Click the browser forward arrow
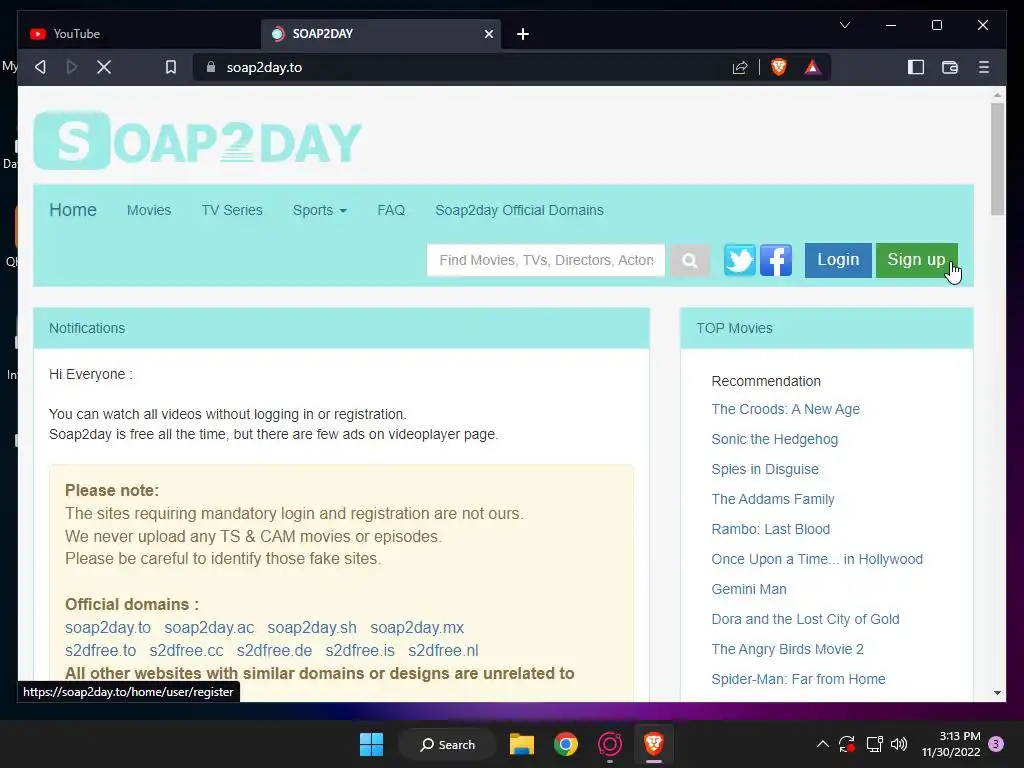Viewport: 1024px width, 768px height. 72,67
